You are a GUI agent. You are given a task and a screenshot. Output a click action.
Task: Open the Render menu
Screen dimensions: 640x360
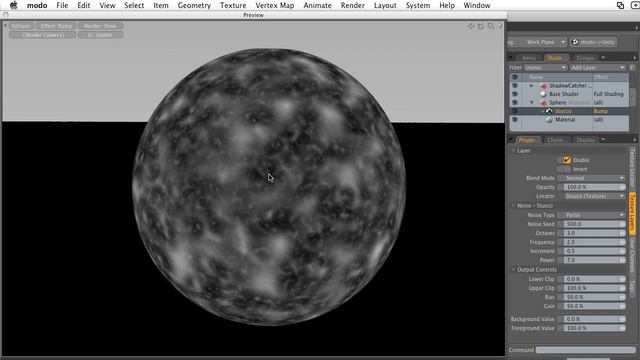353,5
